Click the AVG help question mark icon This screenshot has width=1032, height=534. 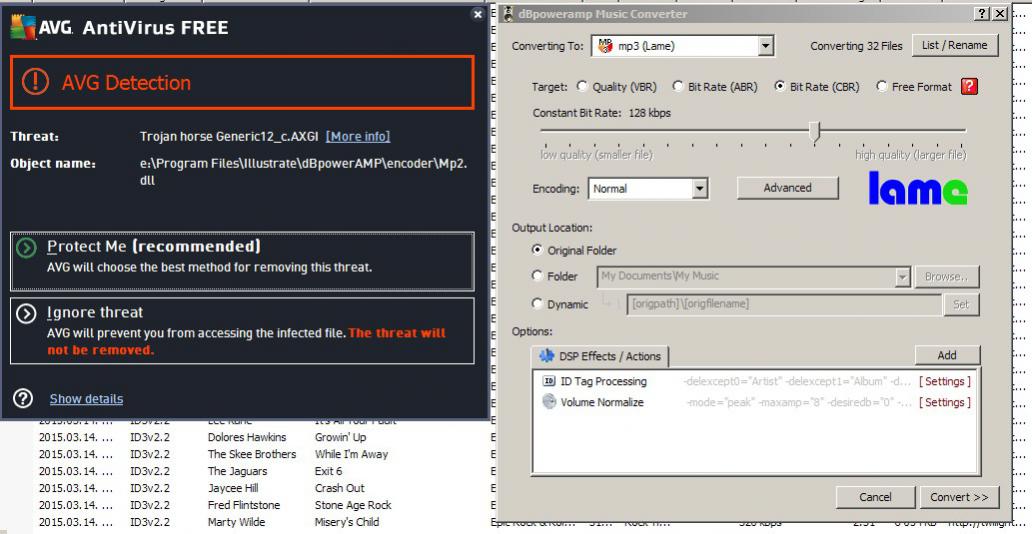23,398
